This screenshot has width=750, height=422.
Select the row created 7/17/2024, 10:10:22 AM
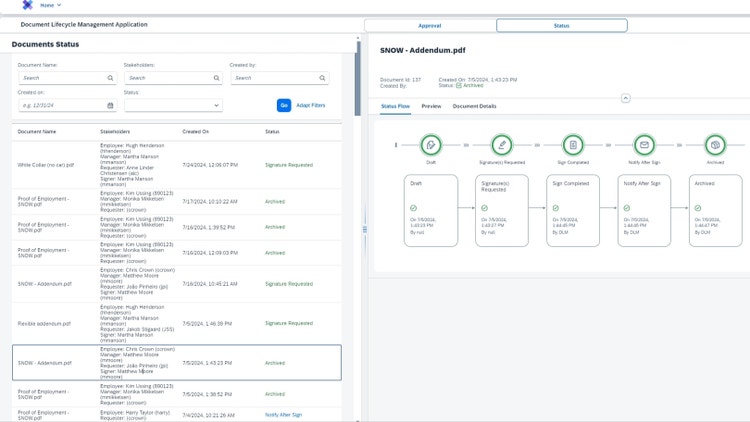tap(177, 201)
